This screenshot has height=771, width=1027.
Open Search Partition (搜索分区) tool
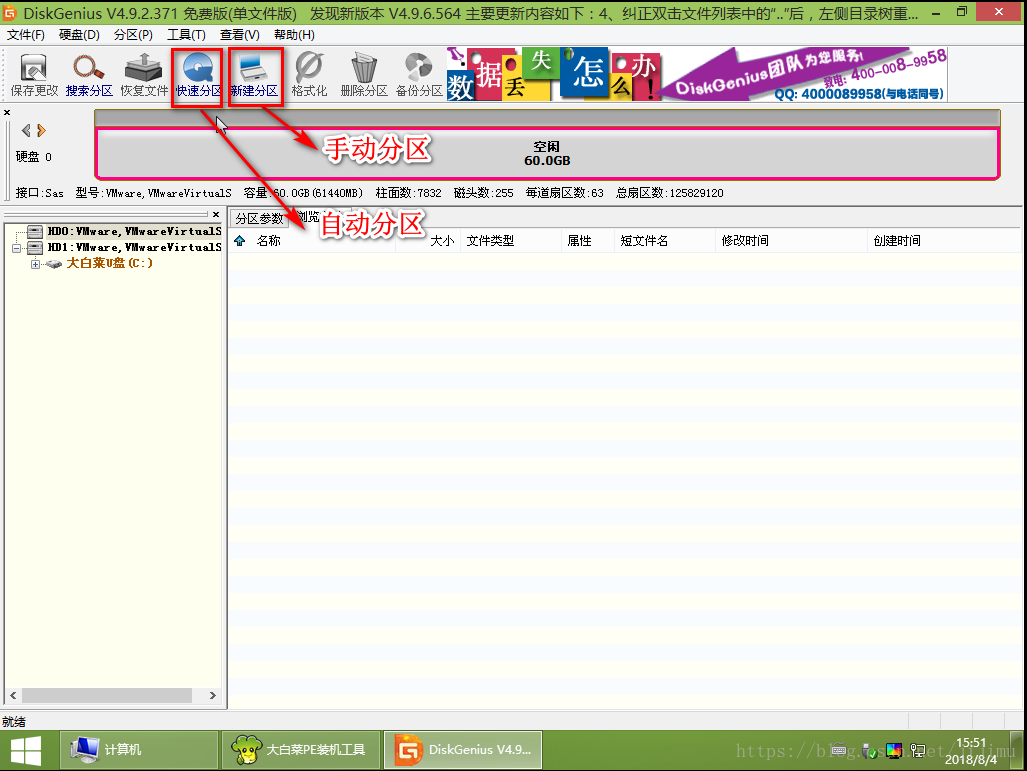(89, 75)
